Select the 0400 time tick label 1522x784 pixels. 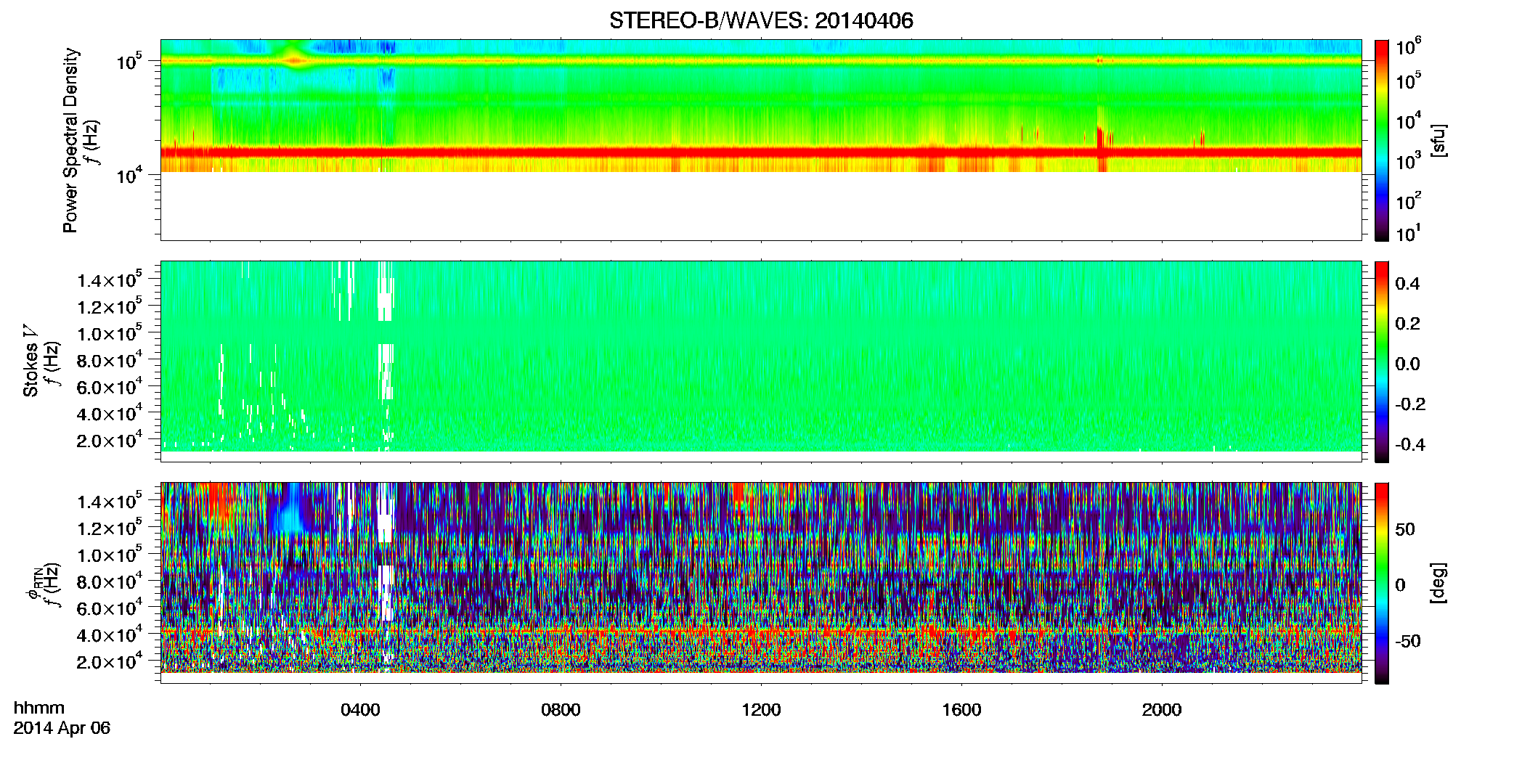(360, 709)
